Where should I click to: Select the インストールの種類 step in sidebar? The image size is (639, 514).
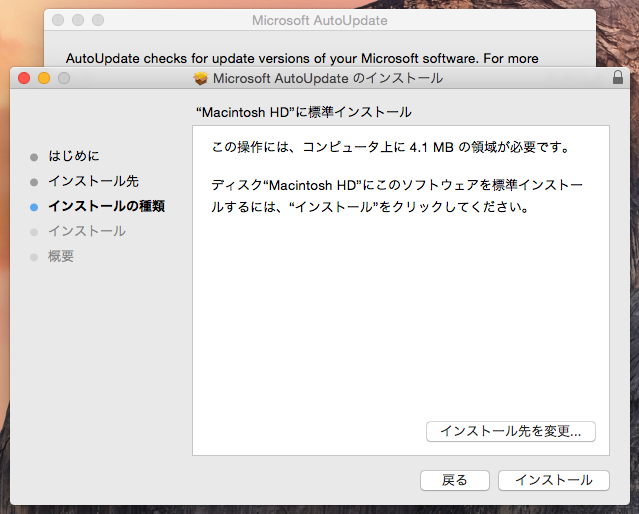point(106,206)
